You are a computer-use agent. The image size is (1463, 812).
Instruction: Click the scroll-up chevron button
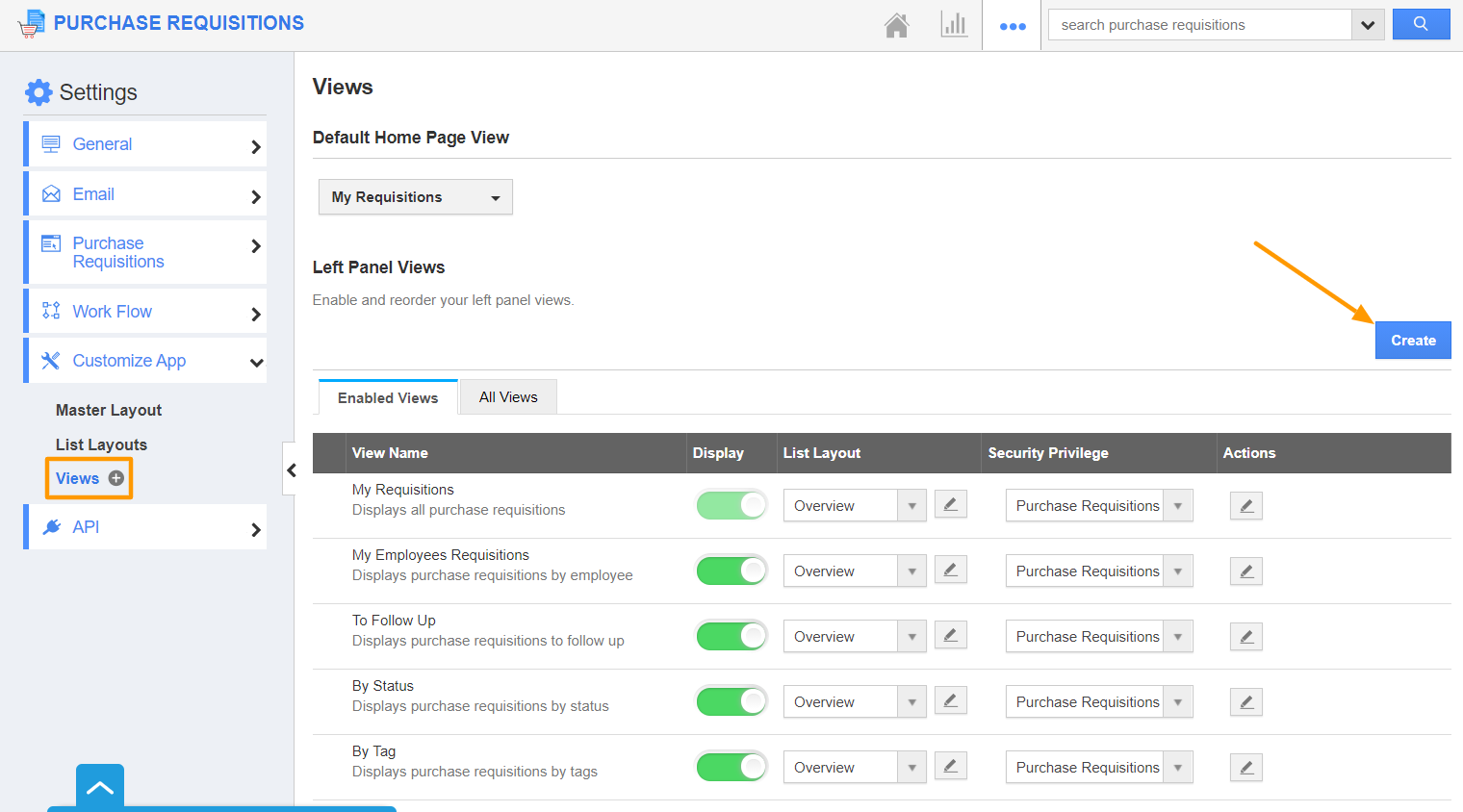[100, 787]
